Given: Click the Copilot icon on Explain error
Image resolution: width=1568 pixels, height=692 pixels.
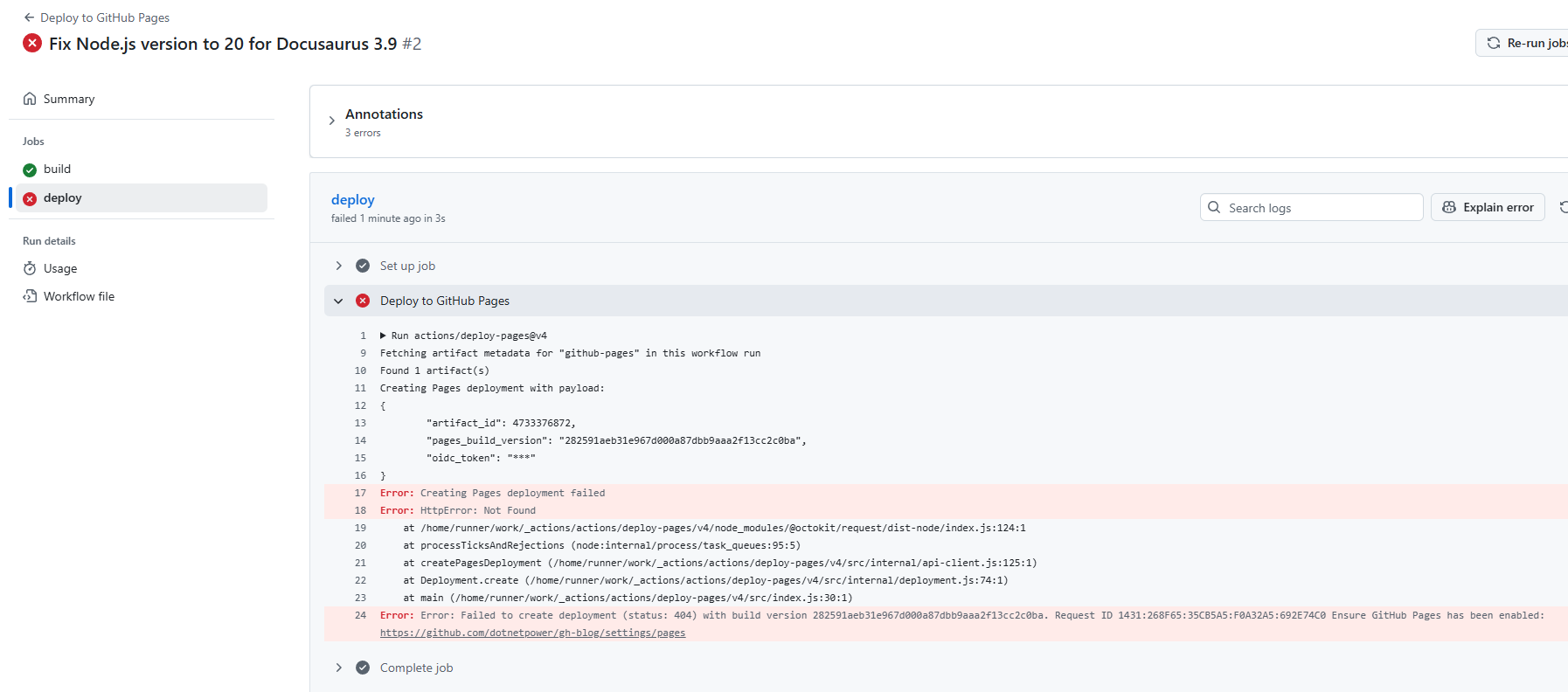Looking at the screenshot, I should [1449, 207].
